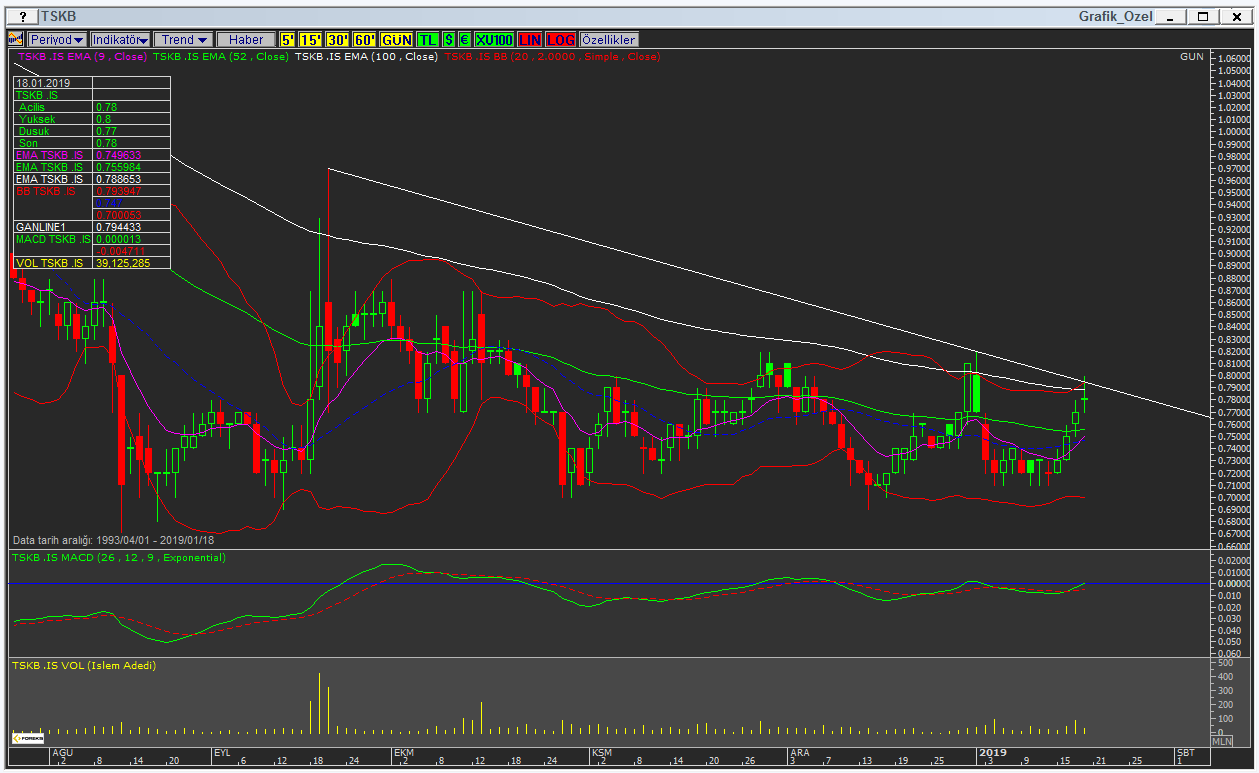
Task: Switch chart to 60-minute period
Action: (364, 39)
